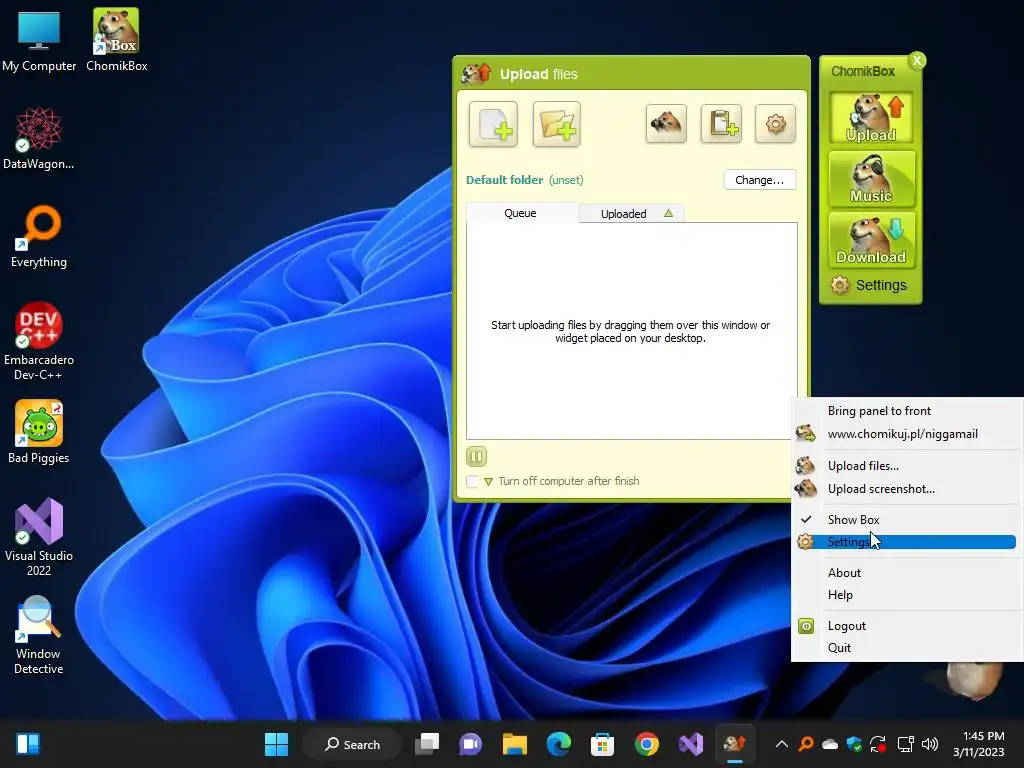Open Settings in the ChomikBox widget
The width and height of the screenshot is (1024, 768).
869,285
